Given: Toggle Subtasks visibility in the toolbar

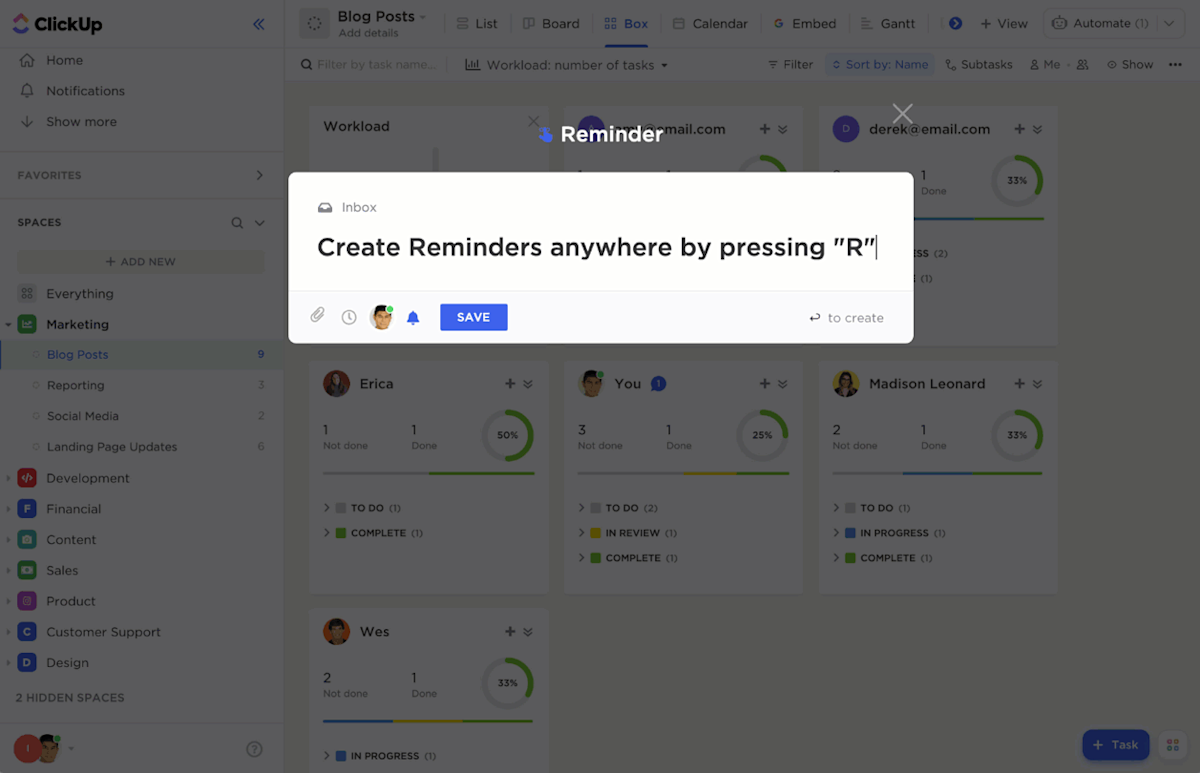Looking at the screenshot, I should 979,63.
